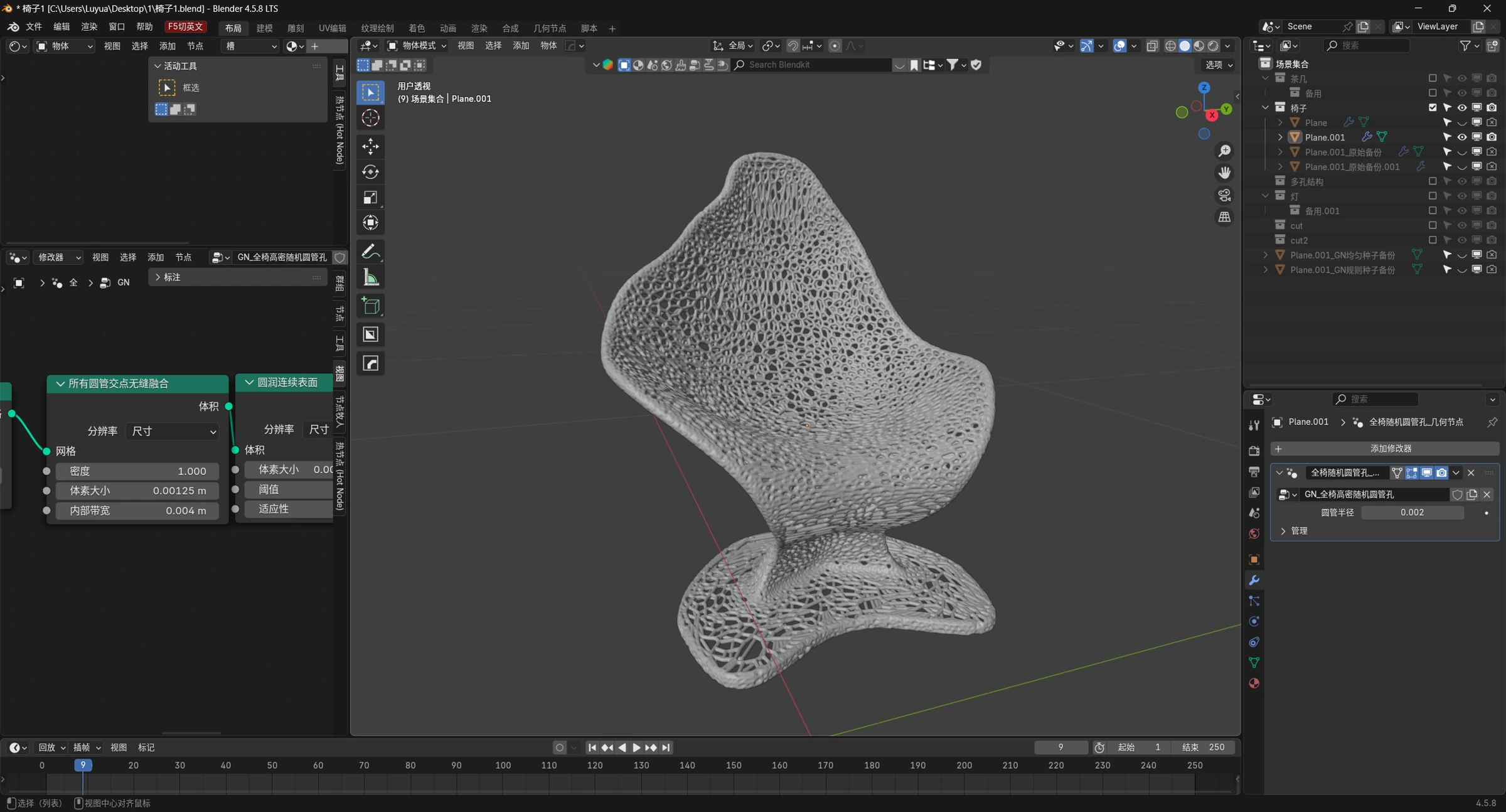The height and width of the screenshot is (812, 1506).
Task: Open the 物体模式 mode dropdown
Action: click(x=417, y=46)
